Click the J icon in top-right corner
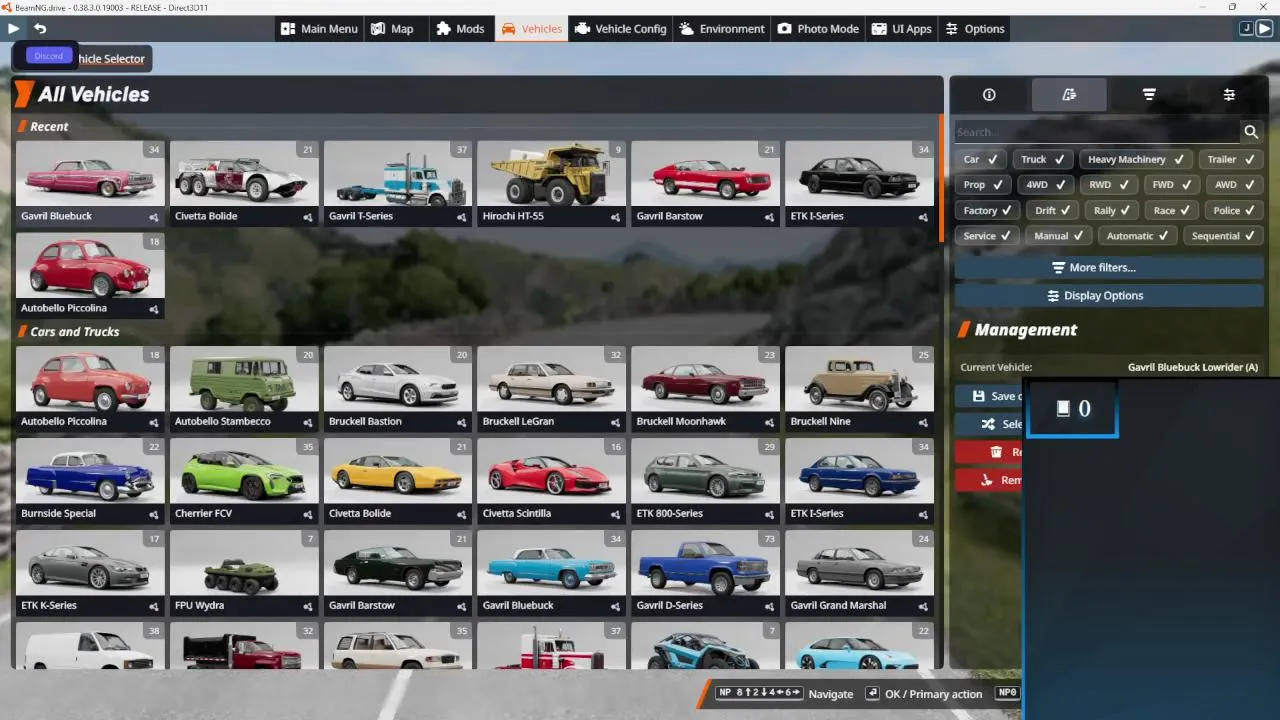Viewport: 1280px width, 720px height. coord(1246,29)
